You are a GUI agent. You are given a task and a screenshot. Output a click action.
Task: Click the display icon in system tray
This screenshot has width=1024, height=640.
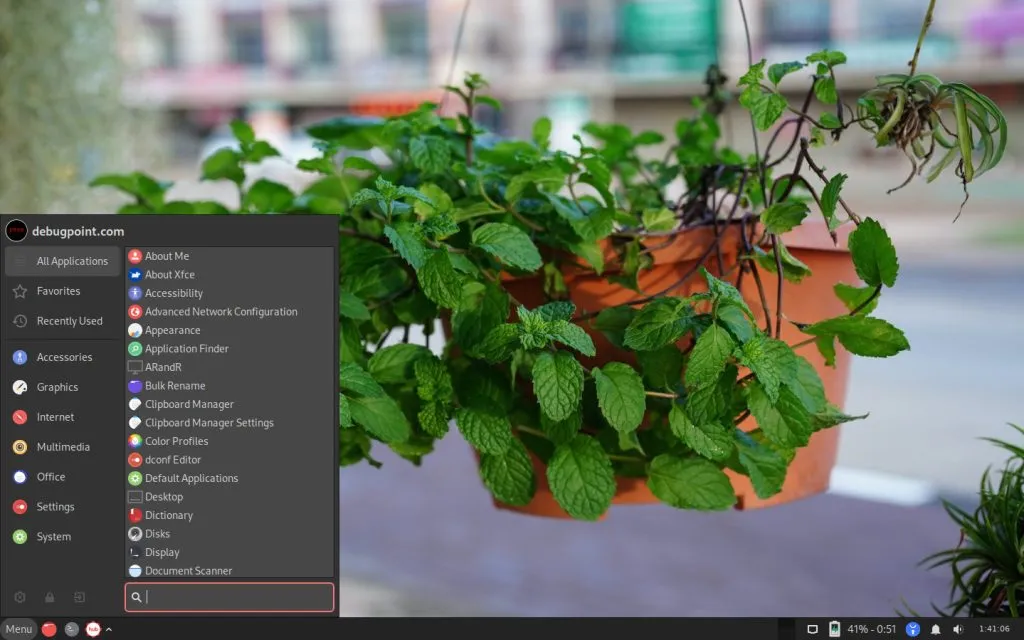812,629
